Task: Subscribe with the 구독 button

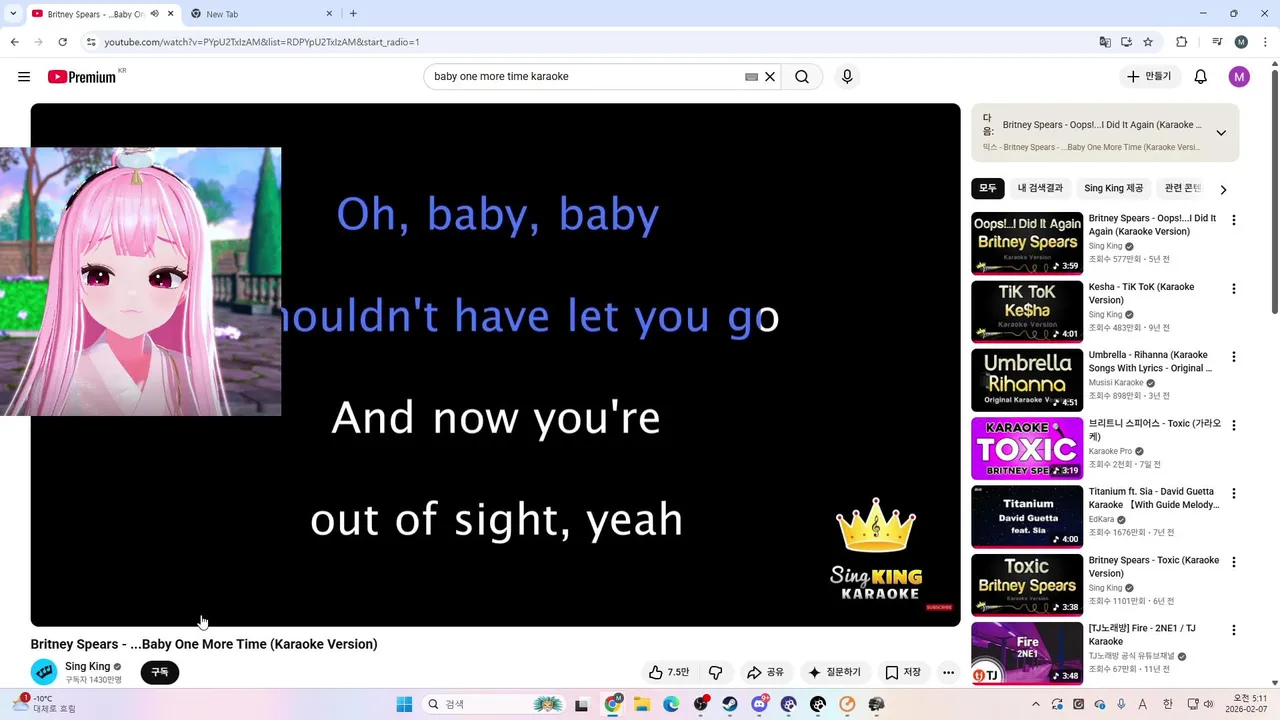Action: point(160,672)
